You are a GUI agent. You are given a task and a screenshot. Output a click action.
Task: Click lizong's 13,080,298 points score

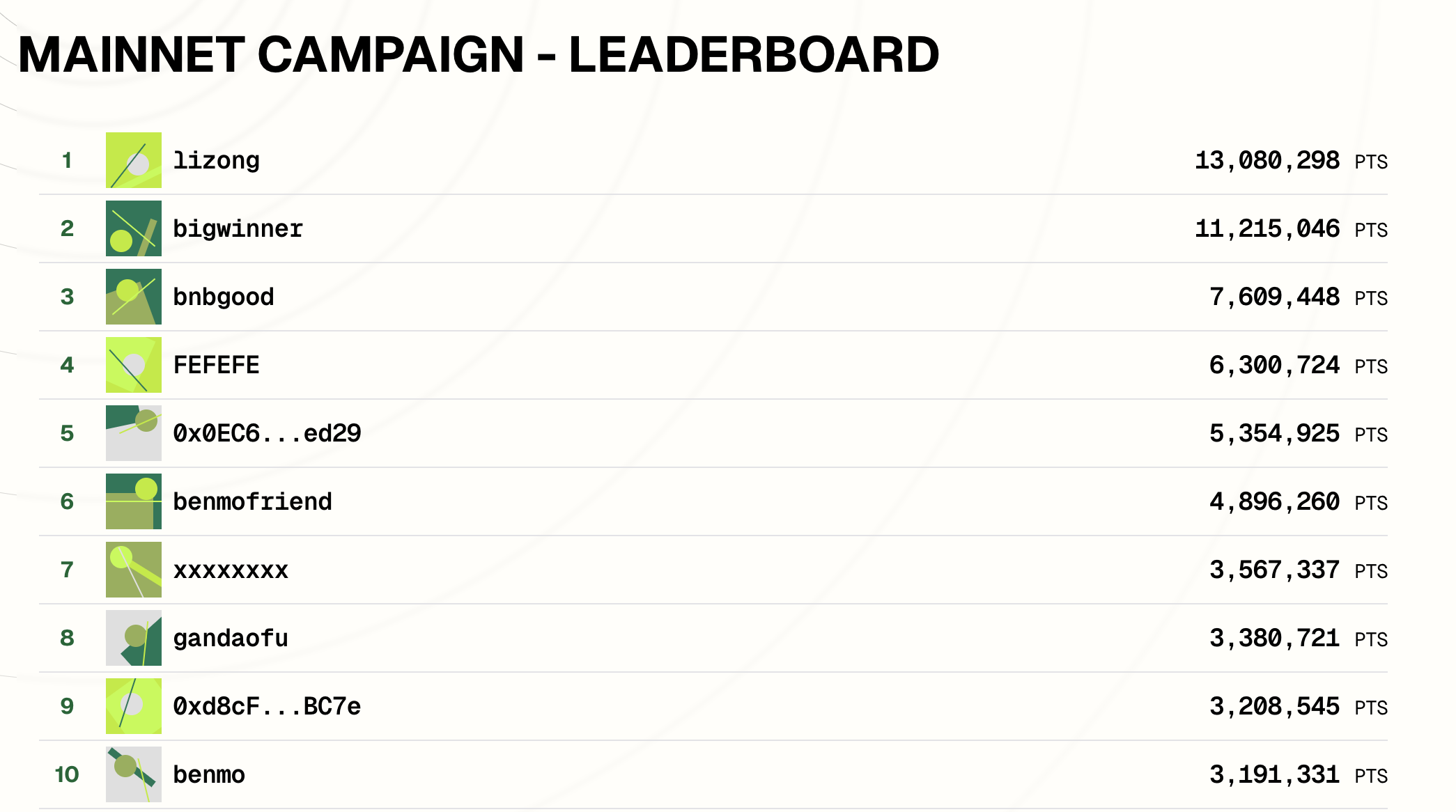[1267, 160]
